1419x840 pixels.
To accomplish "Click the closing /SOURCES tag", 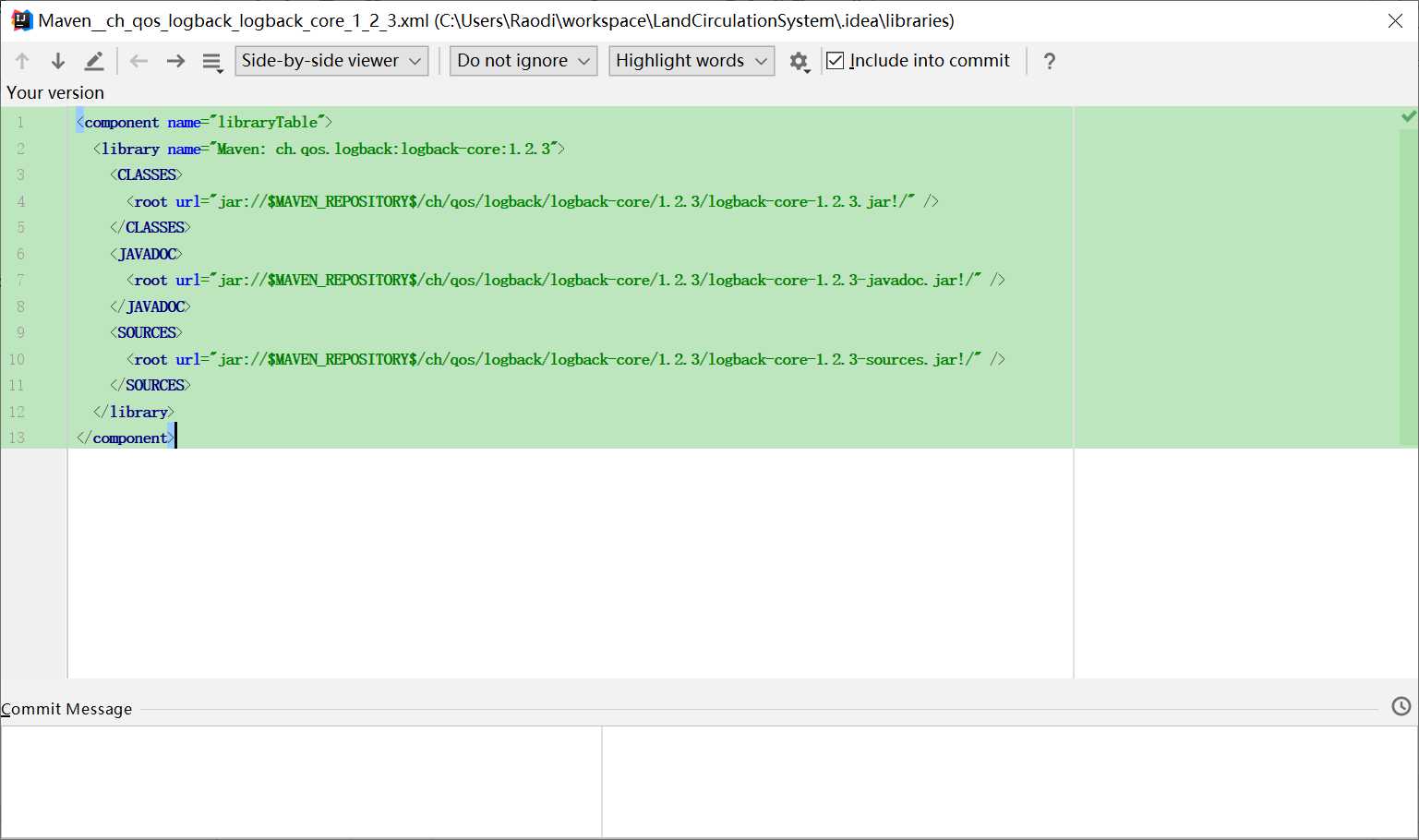I will 150,385.
